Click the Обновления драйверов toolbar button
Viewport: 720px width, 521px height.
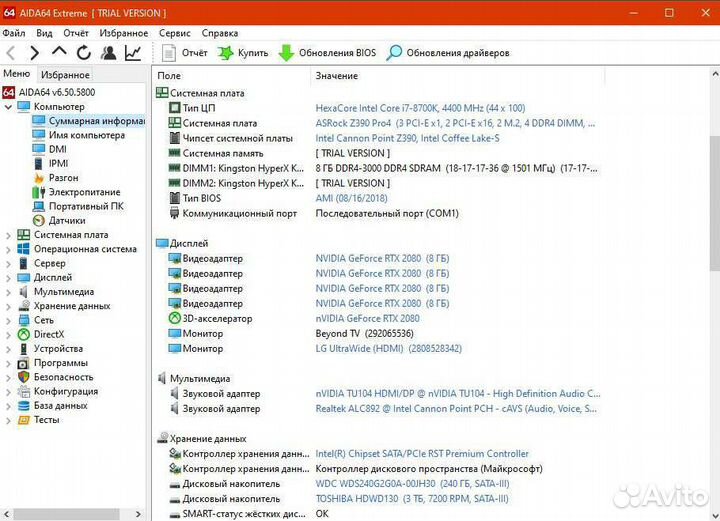point(448,53)
